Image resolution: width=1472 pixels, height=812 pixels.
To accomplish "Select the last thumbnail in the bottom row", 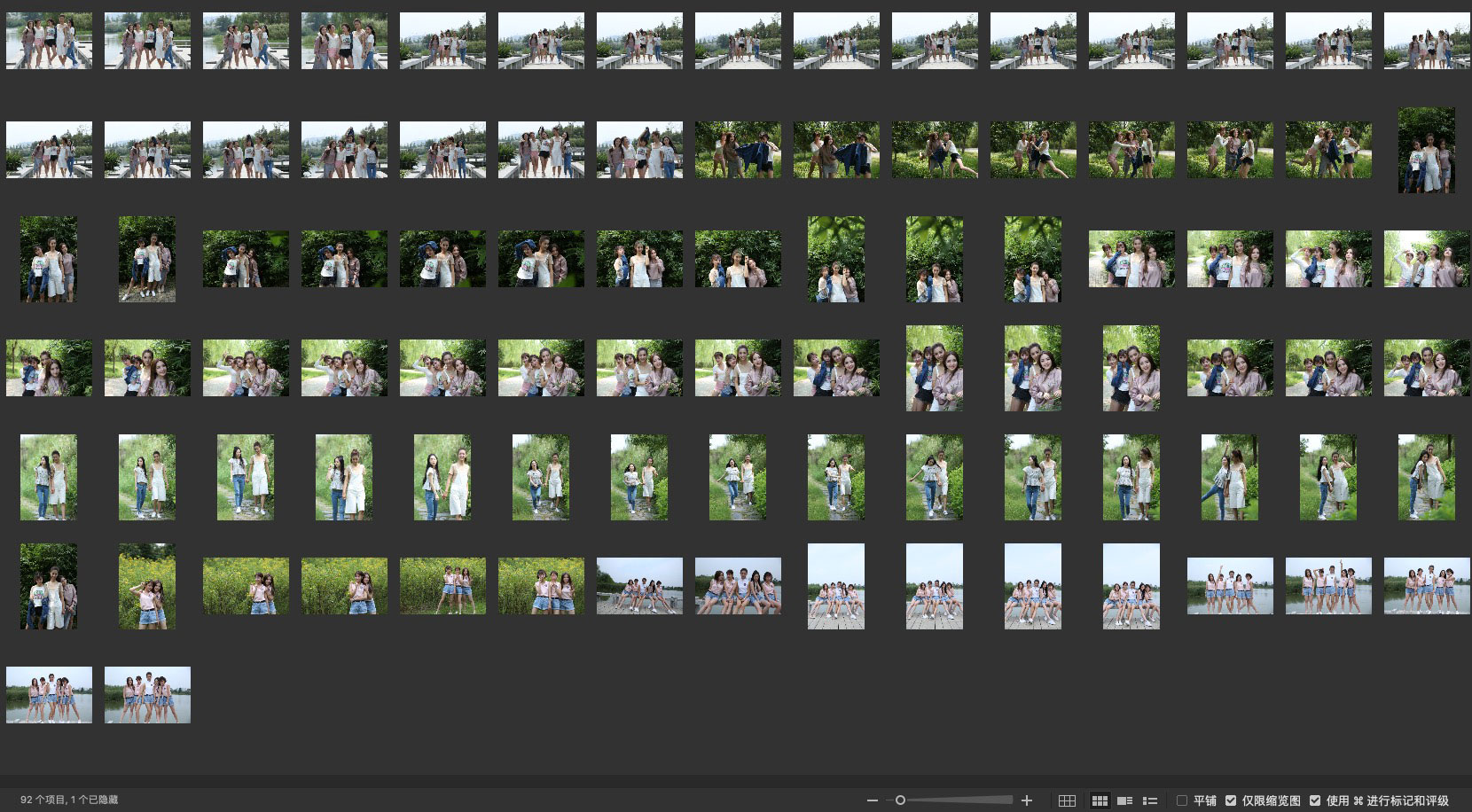I will 147,695.
